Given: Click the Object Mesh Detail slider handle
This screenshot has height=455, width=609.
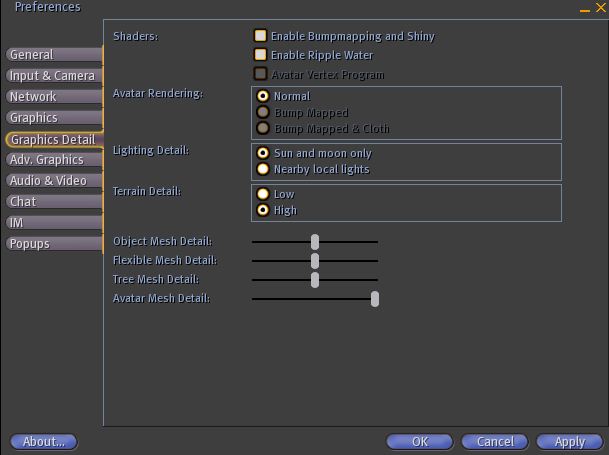Looking at the screenshot, I should point(315,241).
